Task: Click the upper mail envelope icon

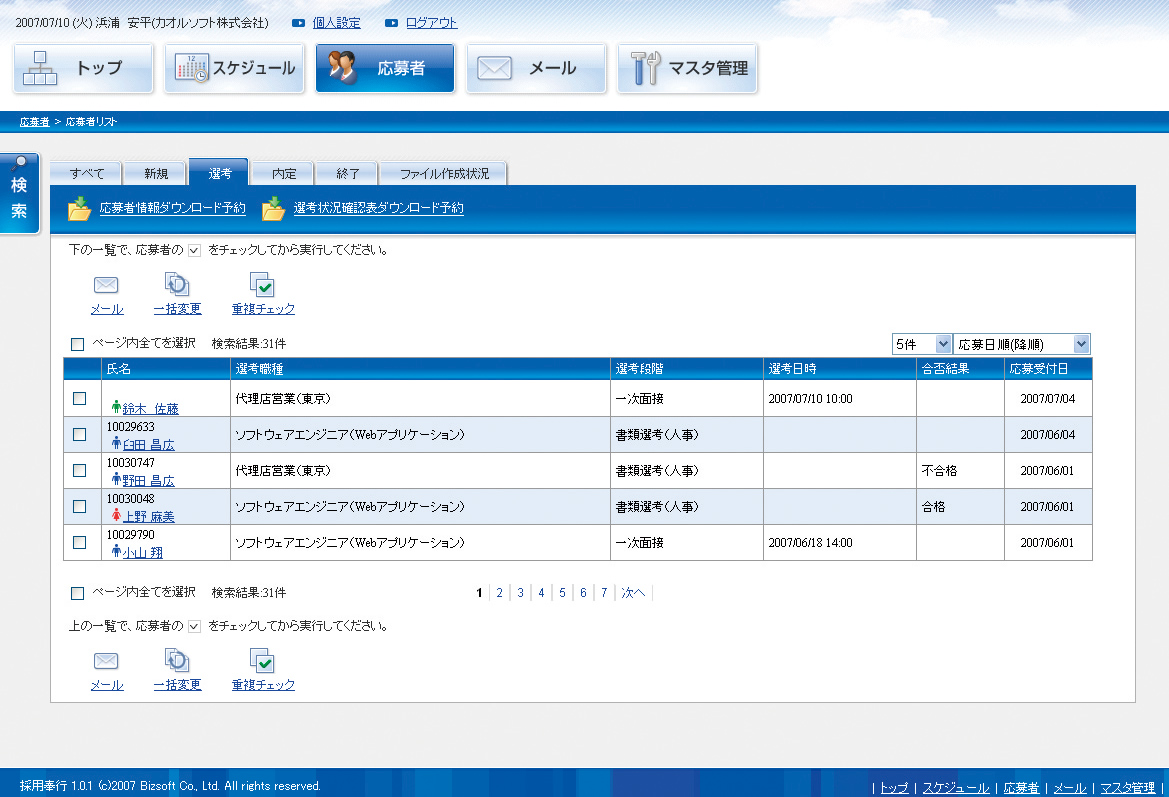Action: tap(106, 286)
